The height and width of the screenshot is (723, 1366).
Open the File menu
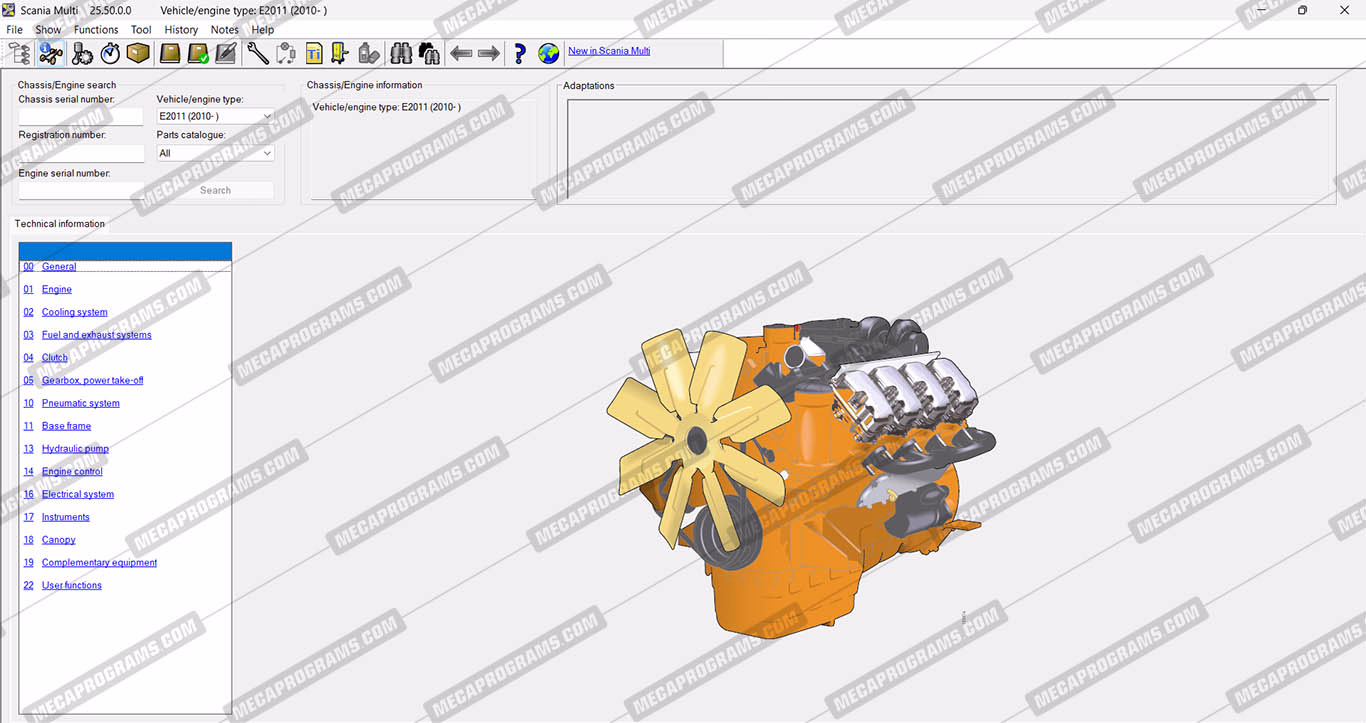pyautogui.click(x=15, y=30)
